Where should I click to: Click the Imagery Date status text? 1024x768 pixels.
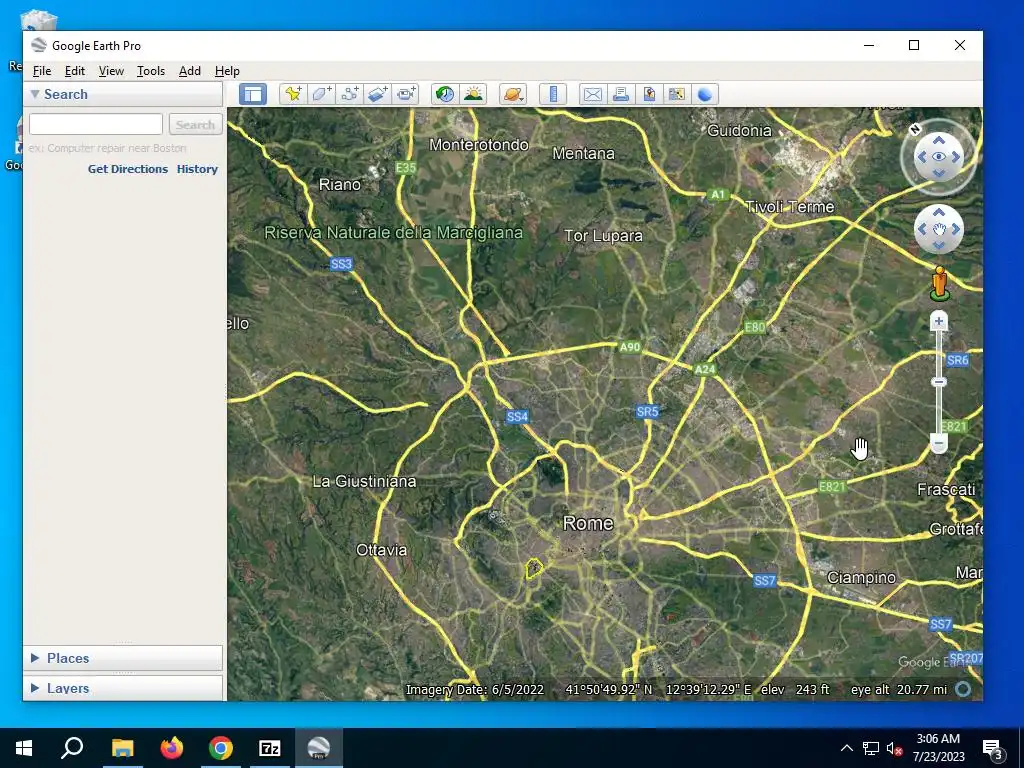475,690
